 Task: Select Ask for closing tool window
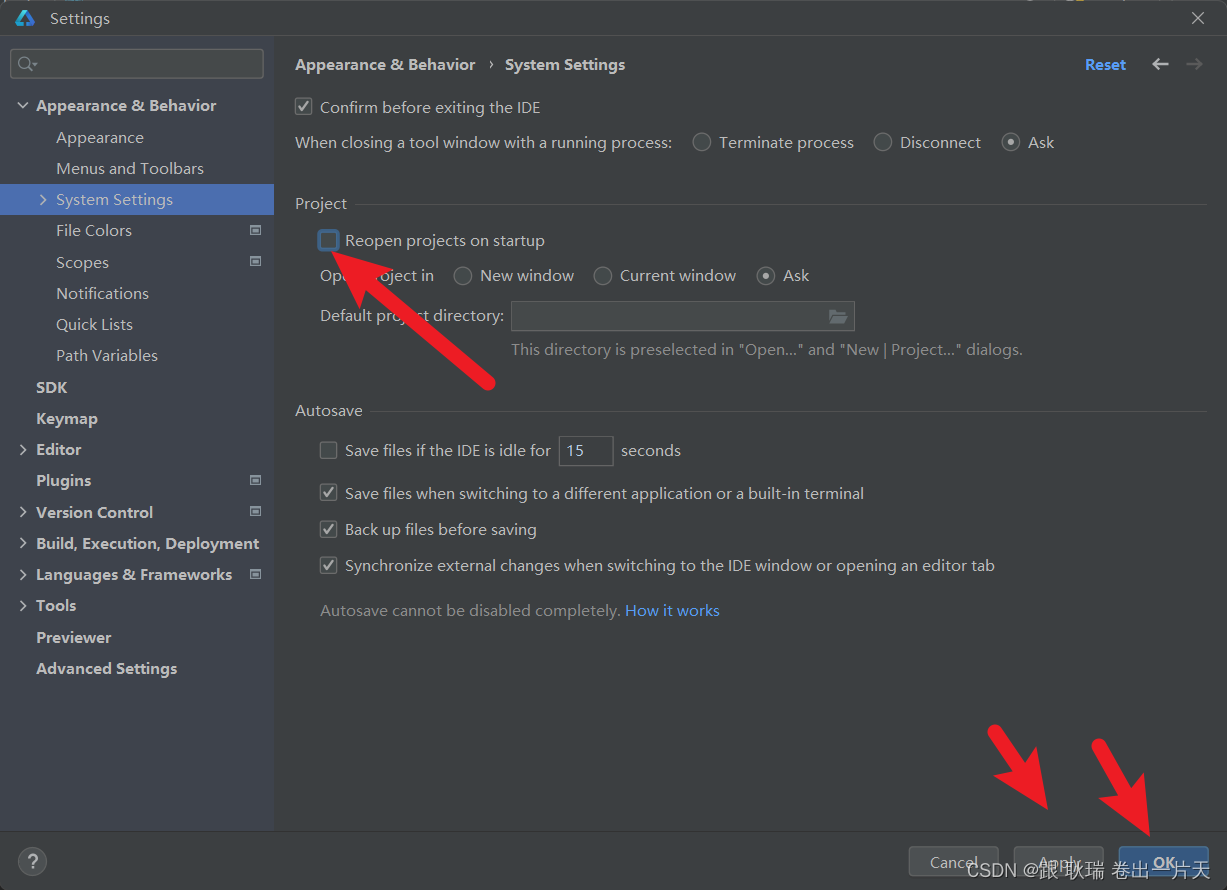[1011, 142]
